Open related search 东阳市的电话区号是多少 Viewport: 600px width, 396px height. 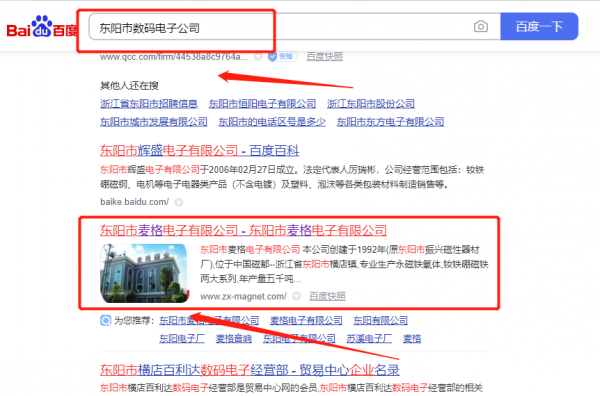(272, 122)
